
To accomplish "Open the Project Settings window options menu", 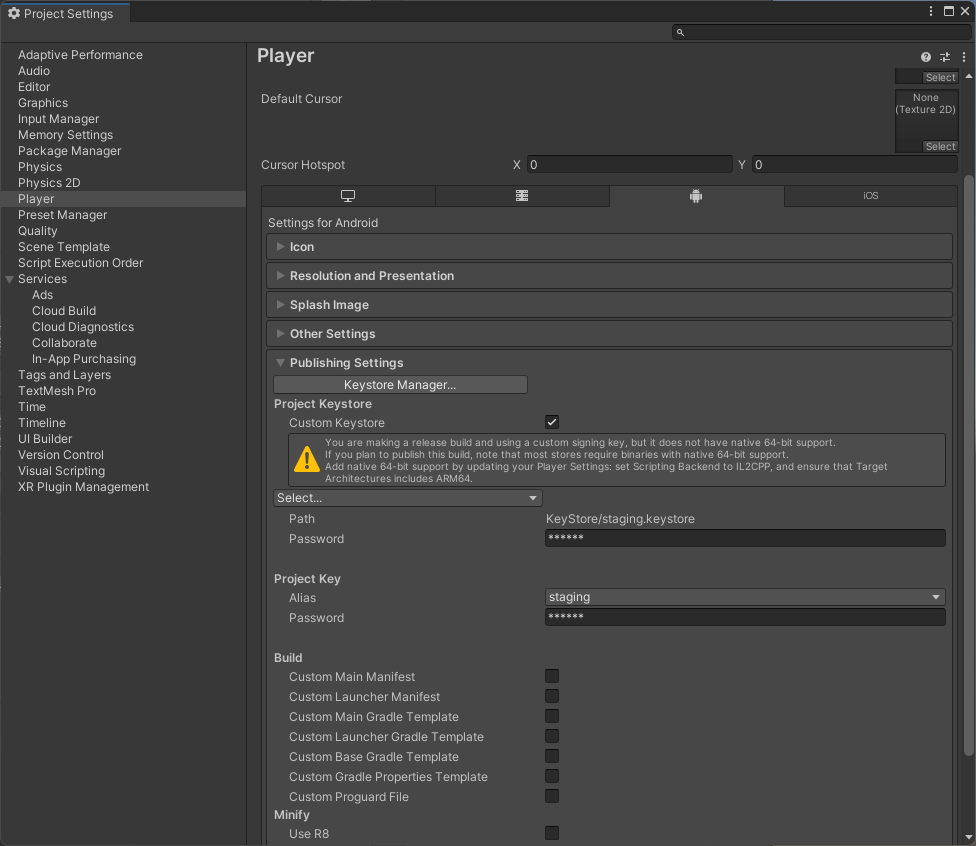I will tap(931, 11).
